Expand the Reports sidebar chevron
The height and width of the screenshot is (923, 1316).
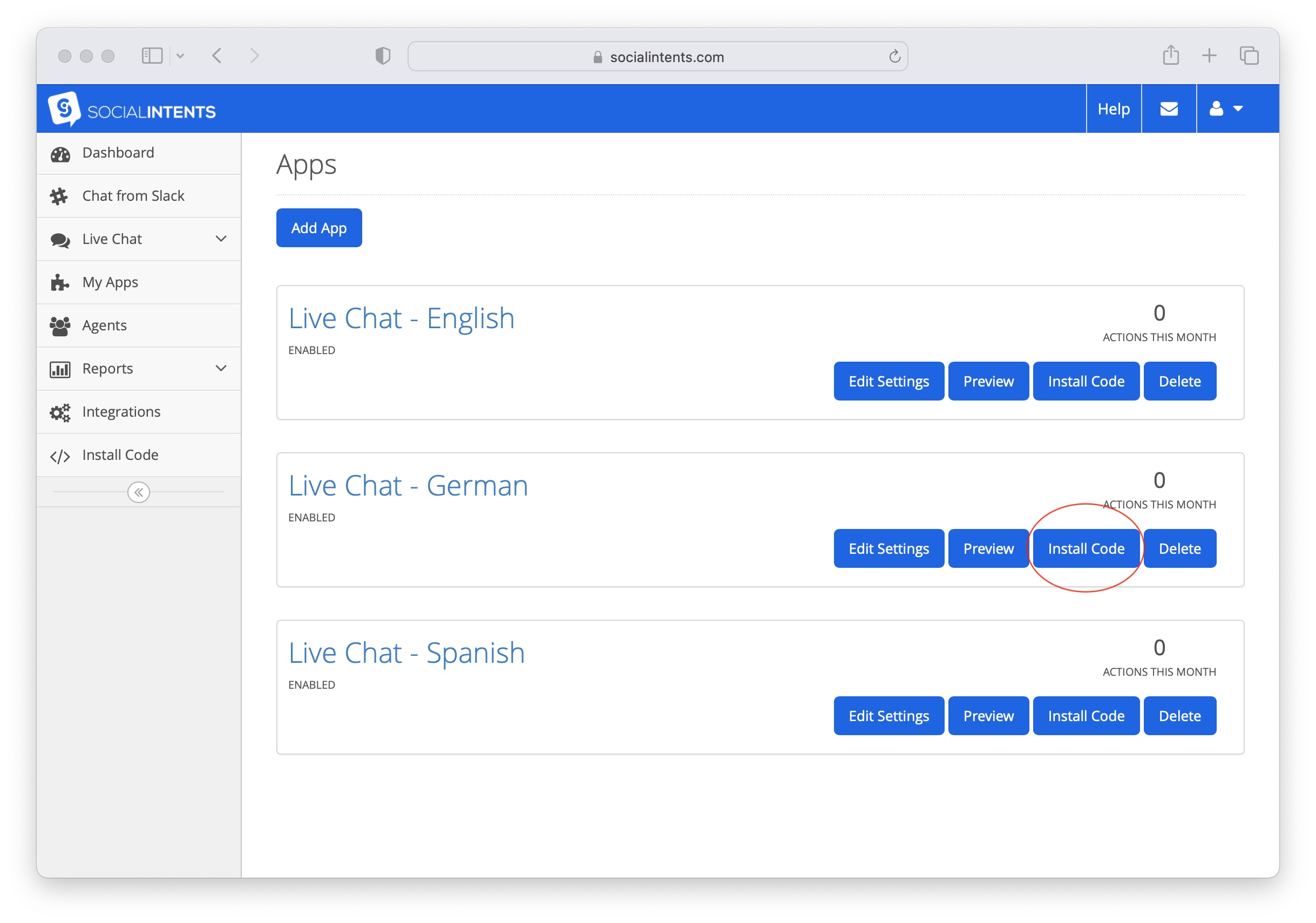click(x=221, y=368)
